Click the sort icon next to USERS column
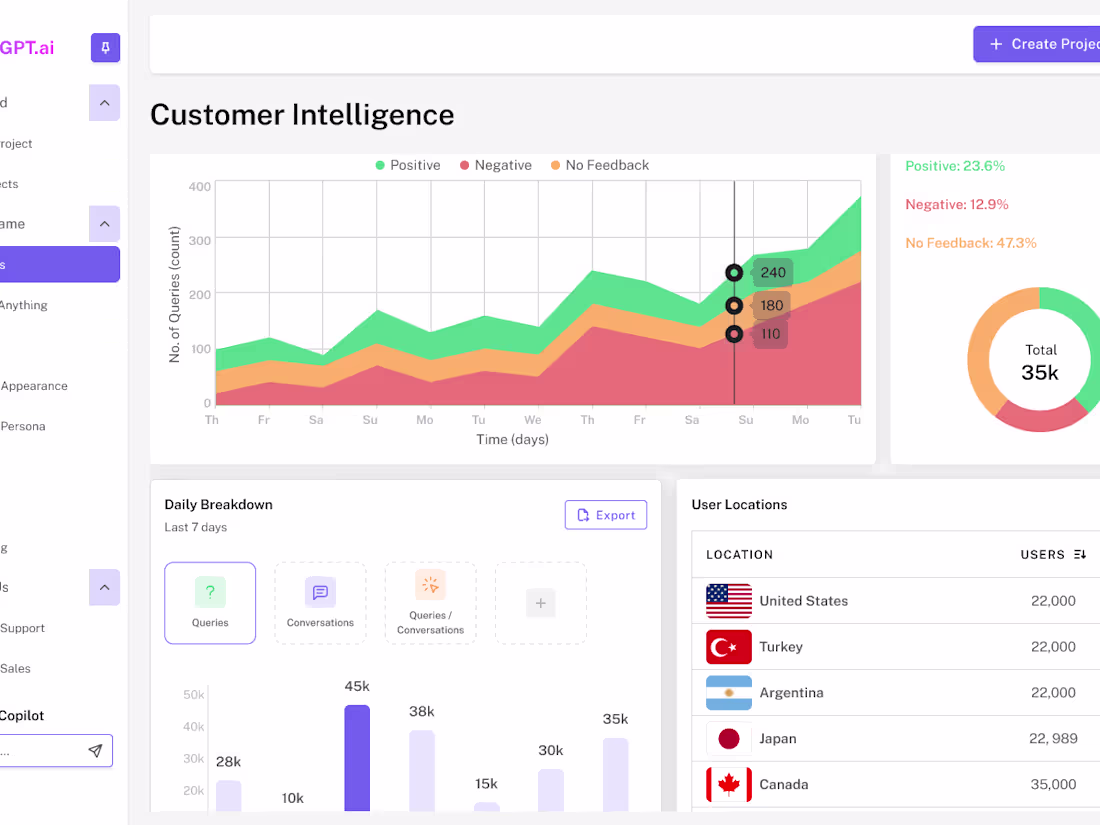Screen dimensions: 1100x825 [1082, 554]
